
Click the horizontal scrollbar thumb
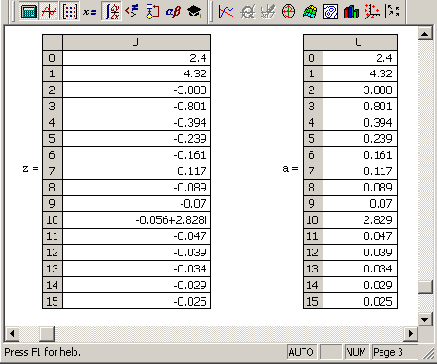(x=47, y=333)
